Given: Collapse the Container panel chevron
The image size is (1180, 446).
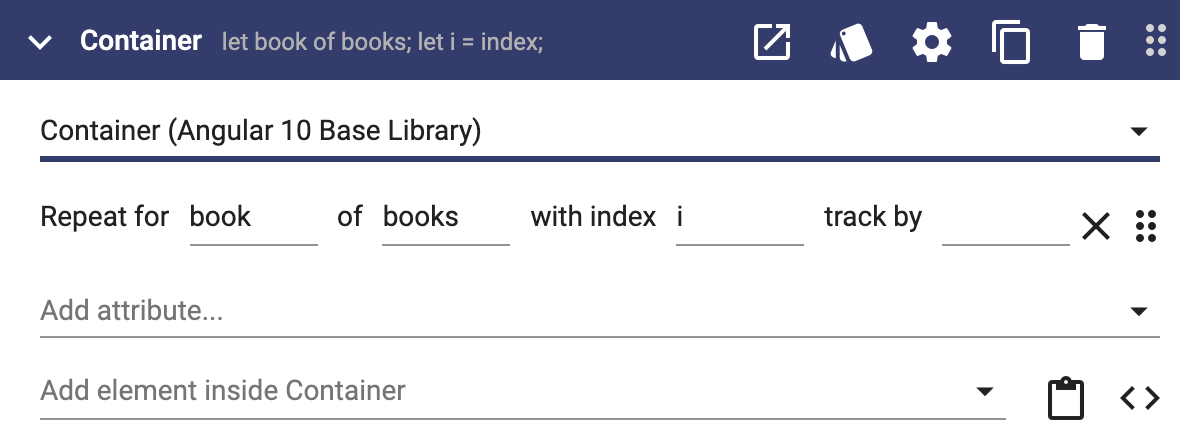Looking at the screenshot, I should point(40,42).
